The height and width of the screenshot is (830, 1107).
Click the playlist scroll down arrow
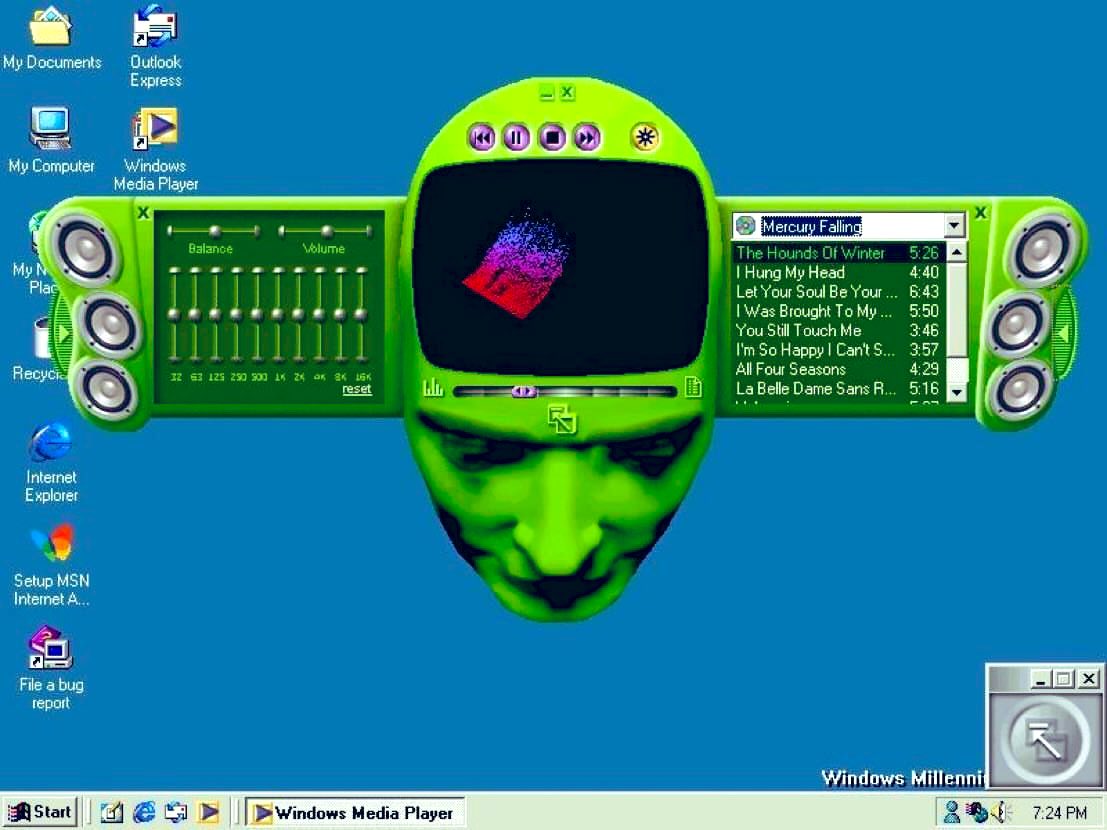point(956,392)
